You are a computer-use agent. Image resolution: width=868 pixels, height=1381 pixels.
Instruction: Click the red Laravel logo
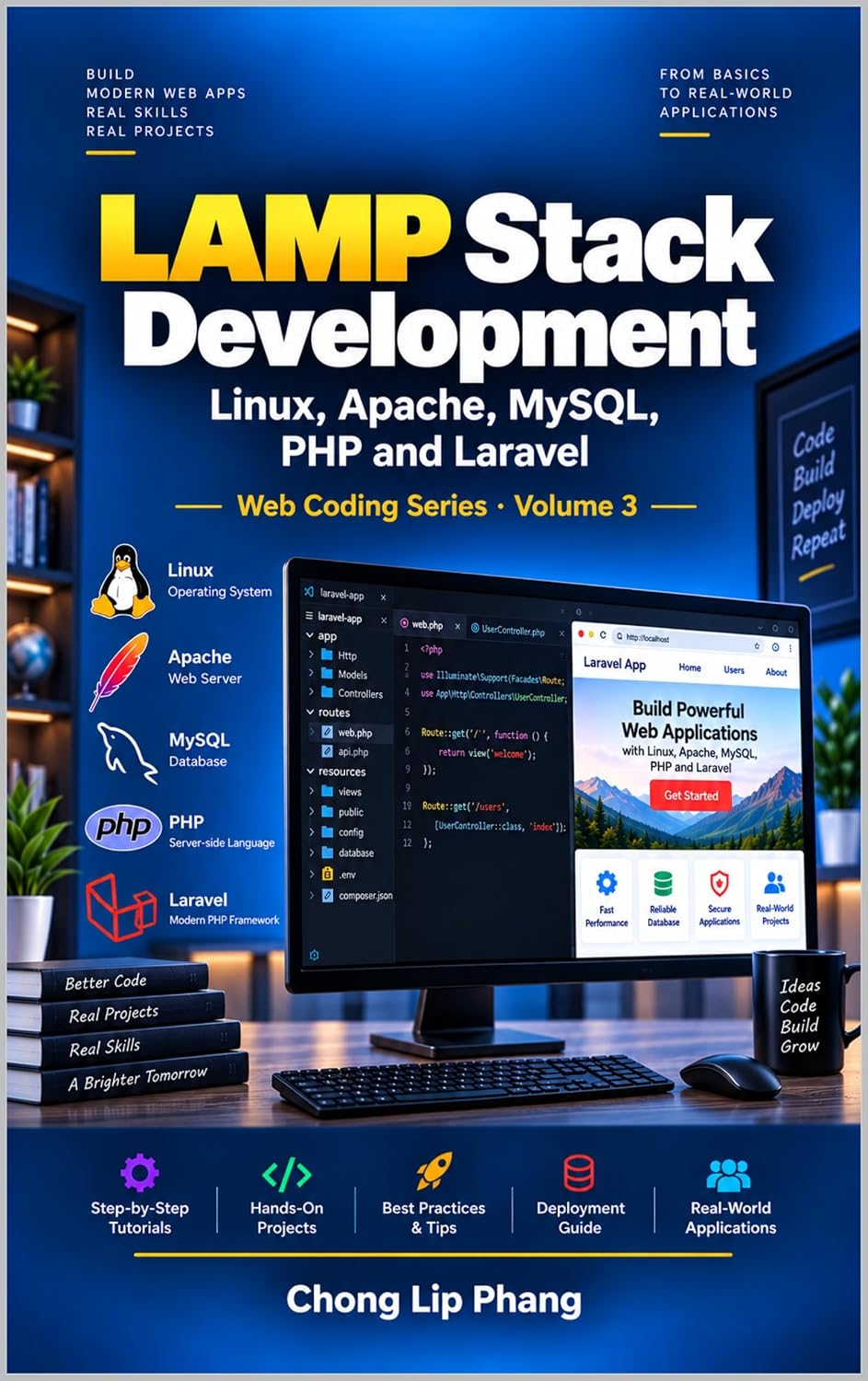(x=121, y=906)
